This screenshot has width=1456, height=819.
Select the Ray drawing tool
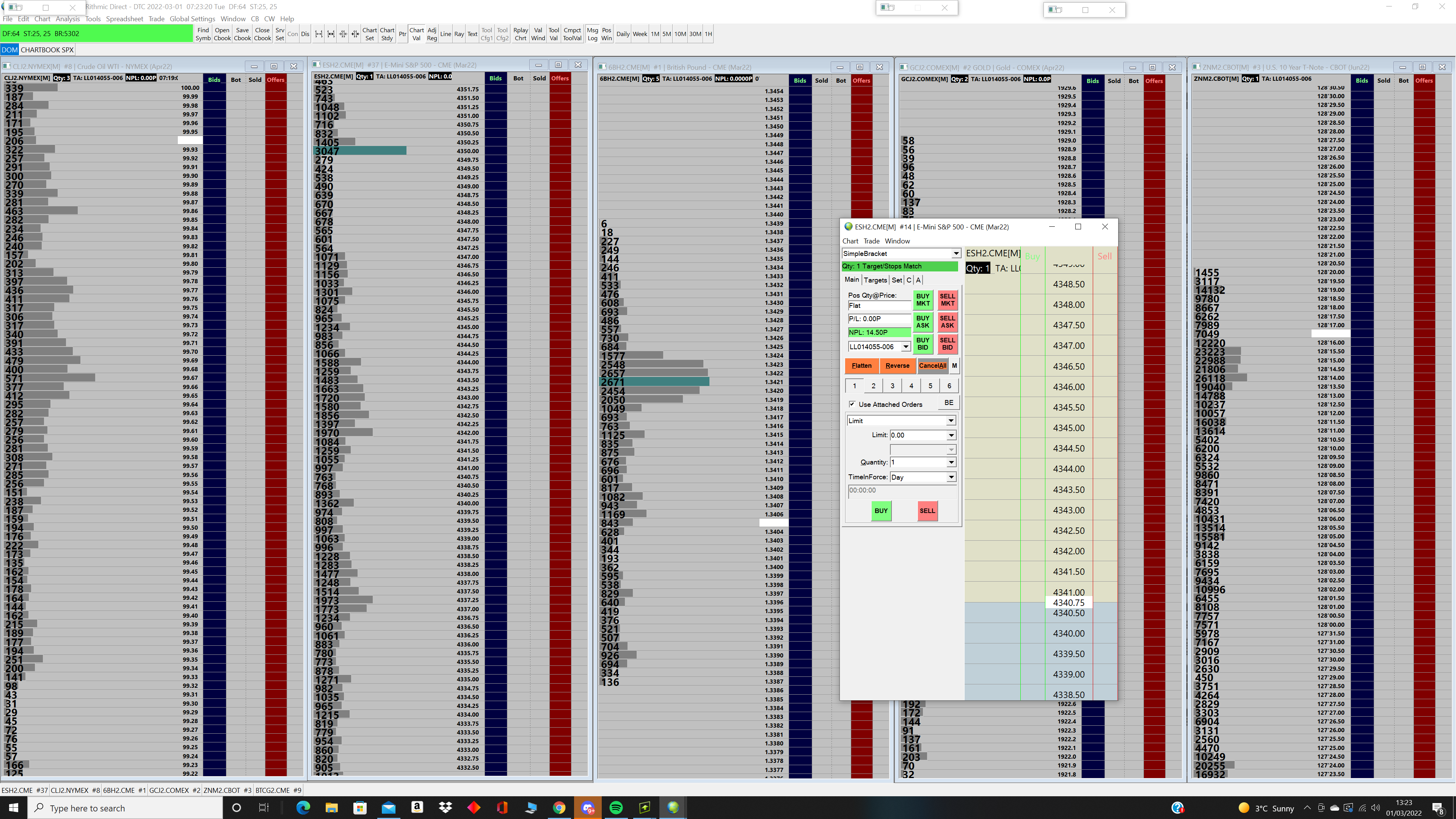pyautogui.click(x=458, y=34)
